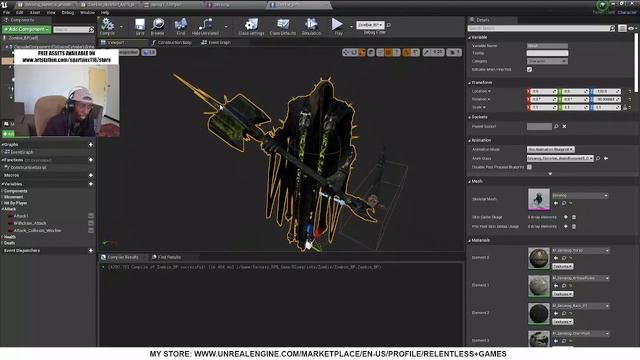Select scale gizmo mode in viewport
Screen dimensions: 640x360
click(x=362, y=52)
